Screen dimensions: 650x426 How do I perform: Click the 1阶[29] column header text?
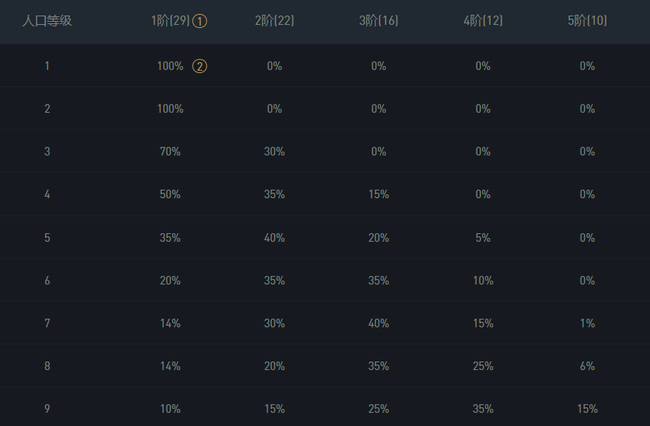click(x=171, y=21)
